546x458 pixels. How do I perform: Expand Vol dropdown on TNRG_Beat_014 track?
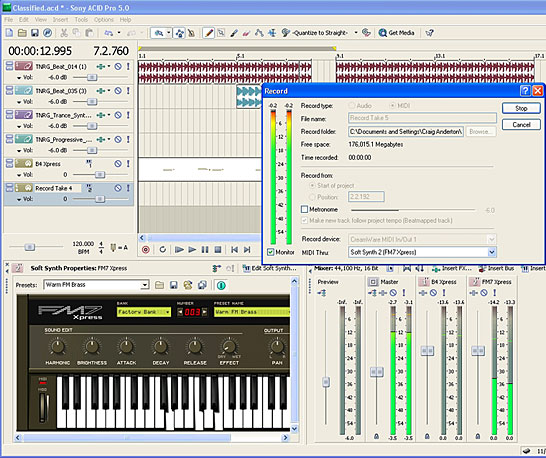coord(19,78)
